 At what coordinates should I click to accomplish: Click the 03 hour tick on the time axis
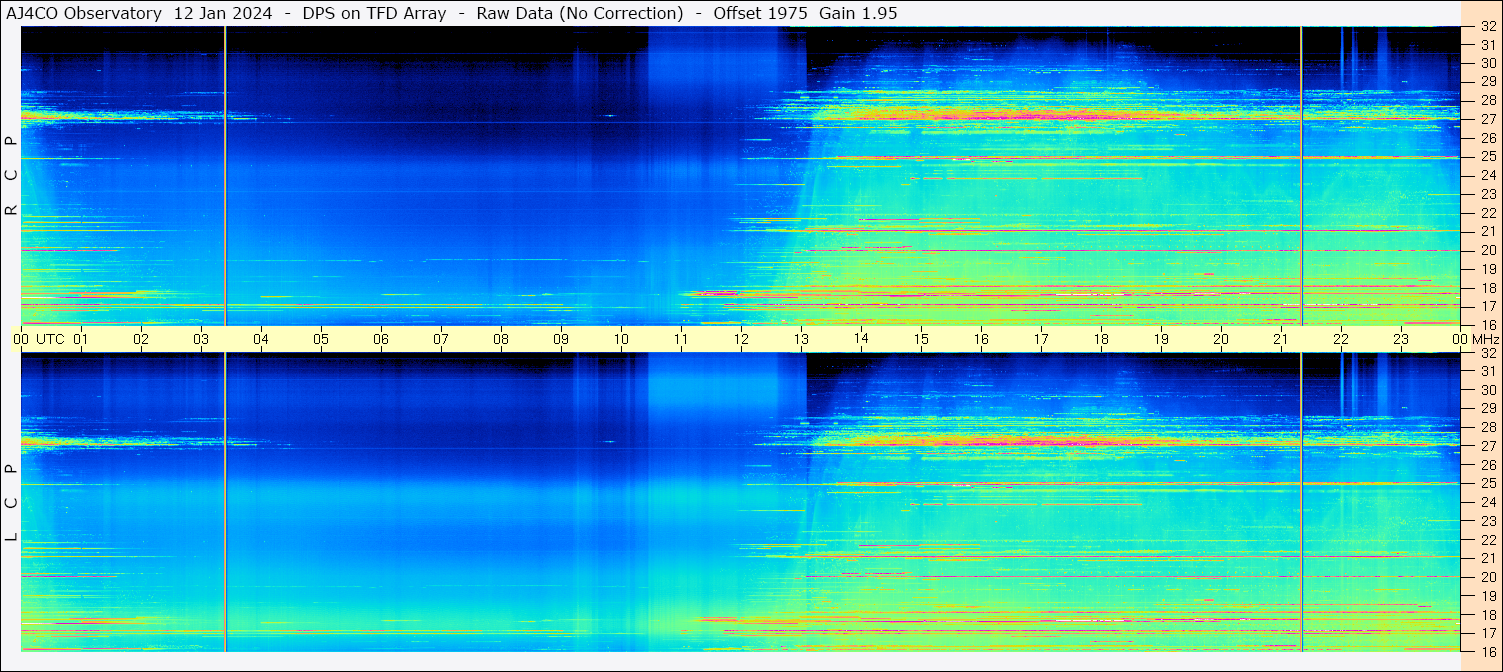coord(201,339)
